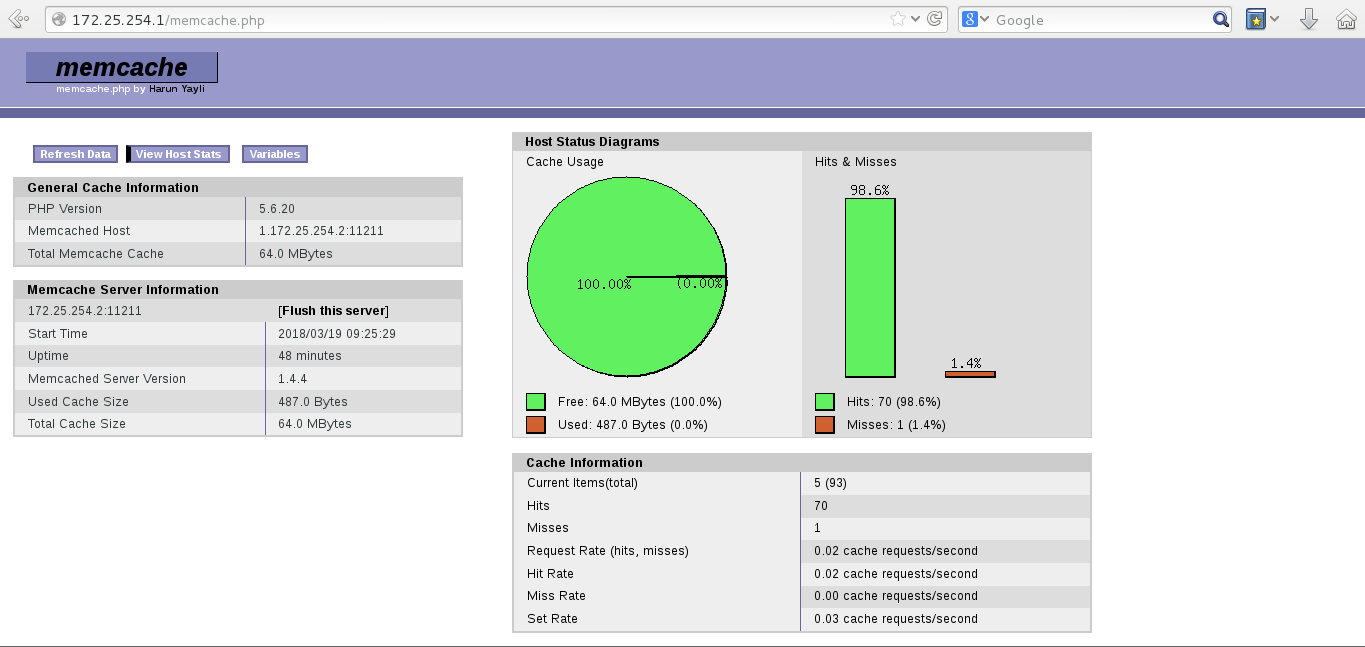Click the Refresh Data button
Screen dimensions: 1365x647
pos(75,154)
